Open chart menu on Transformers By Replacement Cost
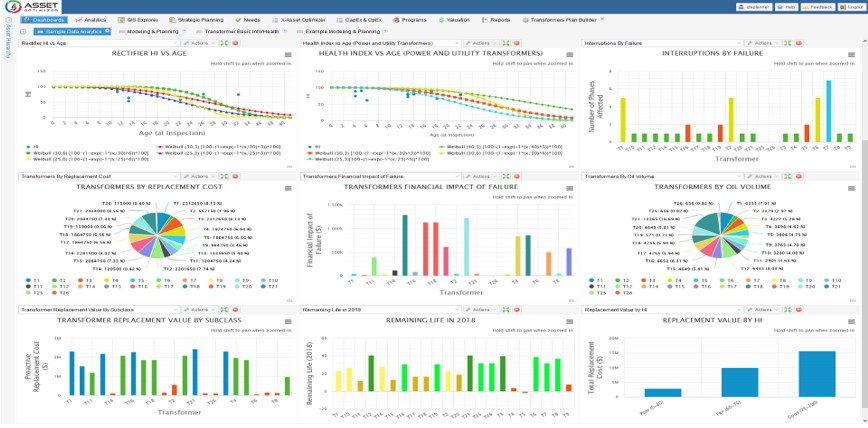This screenshot has width=868, height=428. pos(289,187)
